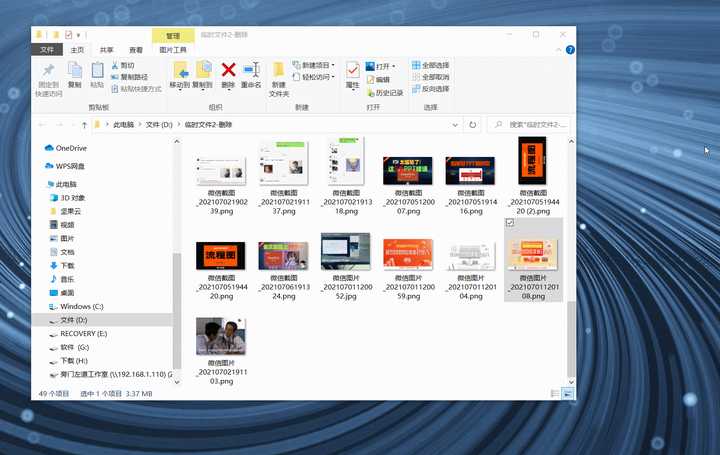Switch to the Home (主页) tab

[x=77, y=50]
